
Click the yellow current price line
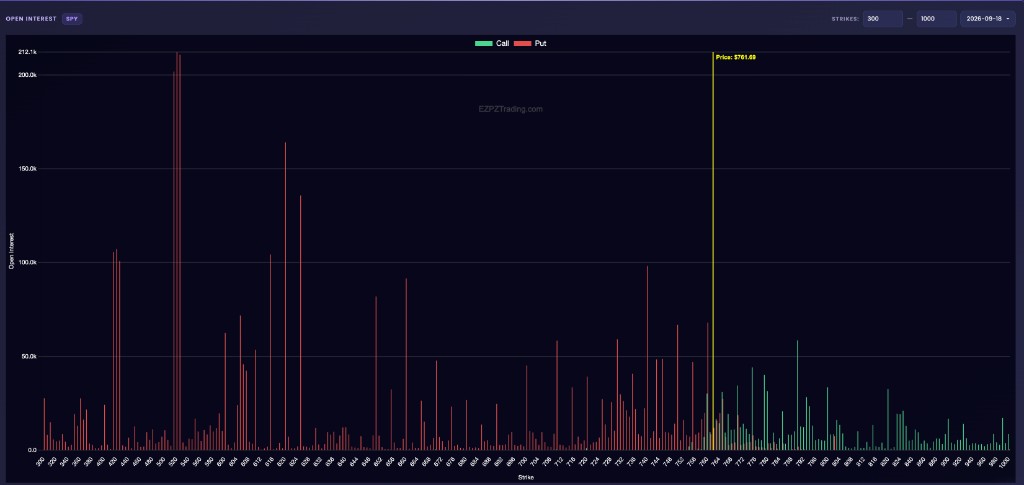tap(712, 251)
